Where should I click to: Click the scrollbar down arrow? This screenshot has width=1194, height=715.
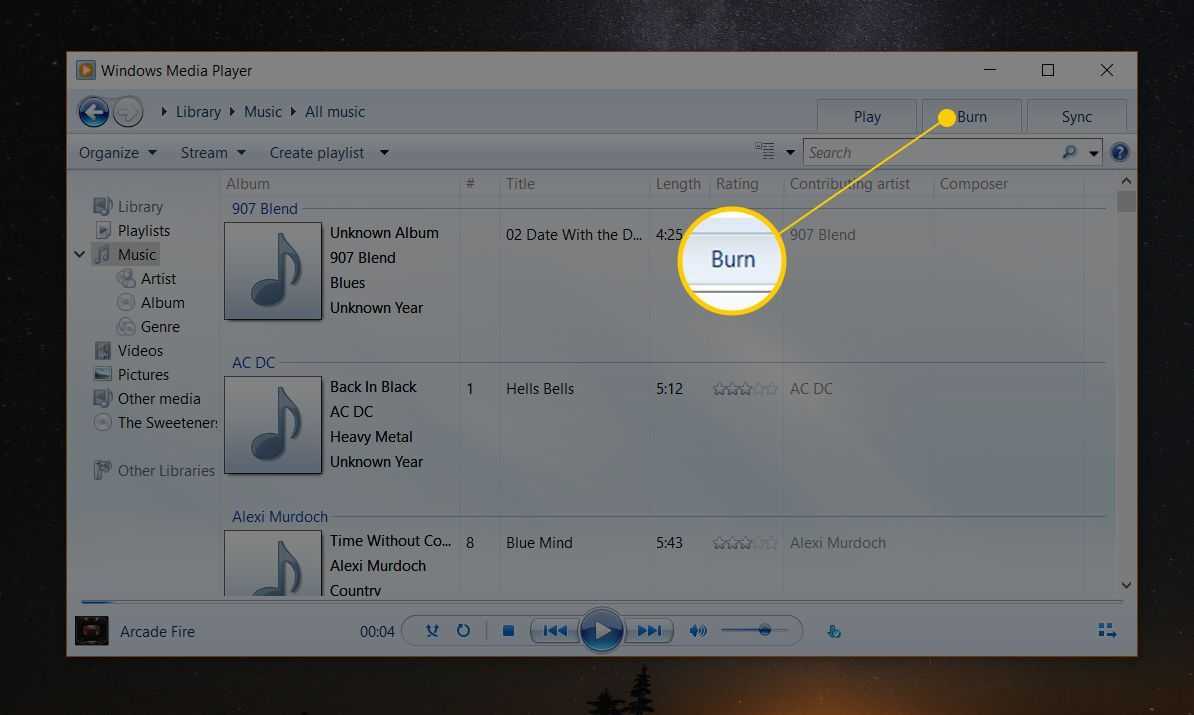click(x=1126, y=585)
